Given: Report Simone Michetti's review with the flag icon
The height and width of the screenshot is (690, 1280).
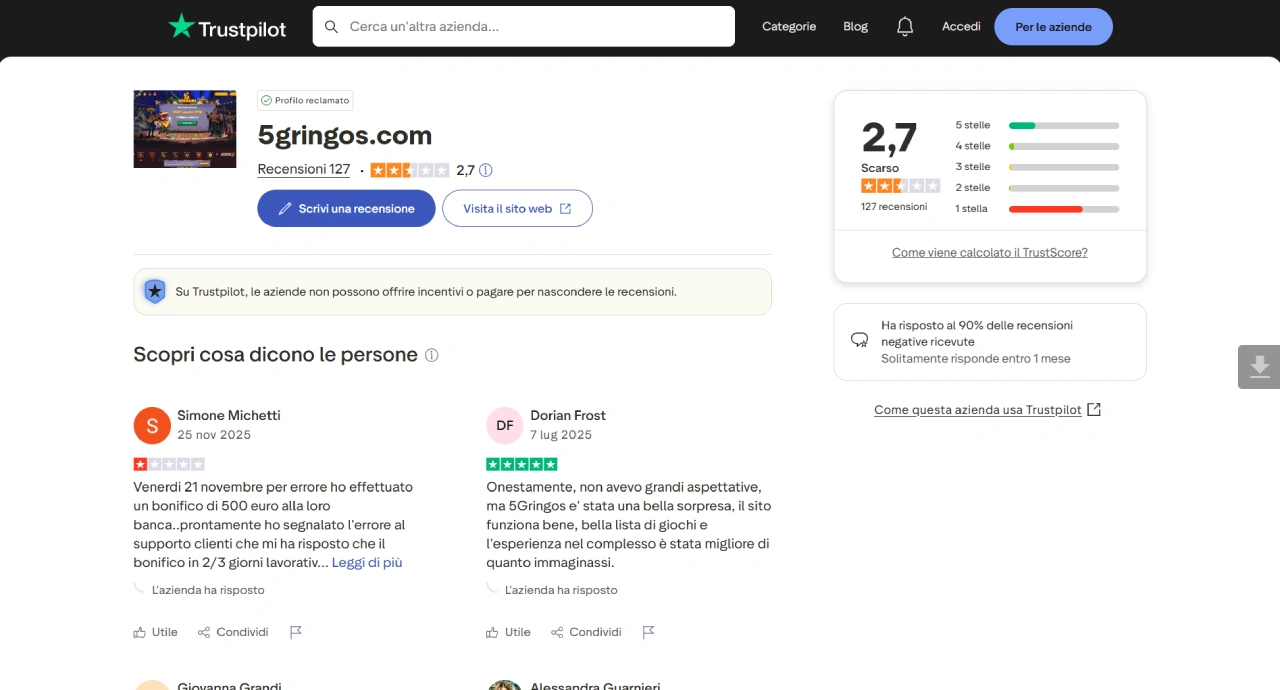Looking at the screenshot, I should 296,631.
